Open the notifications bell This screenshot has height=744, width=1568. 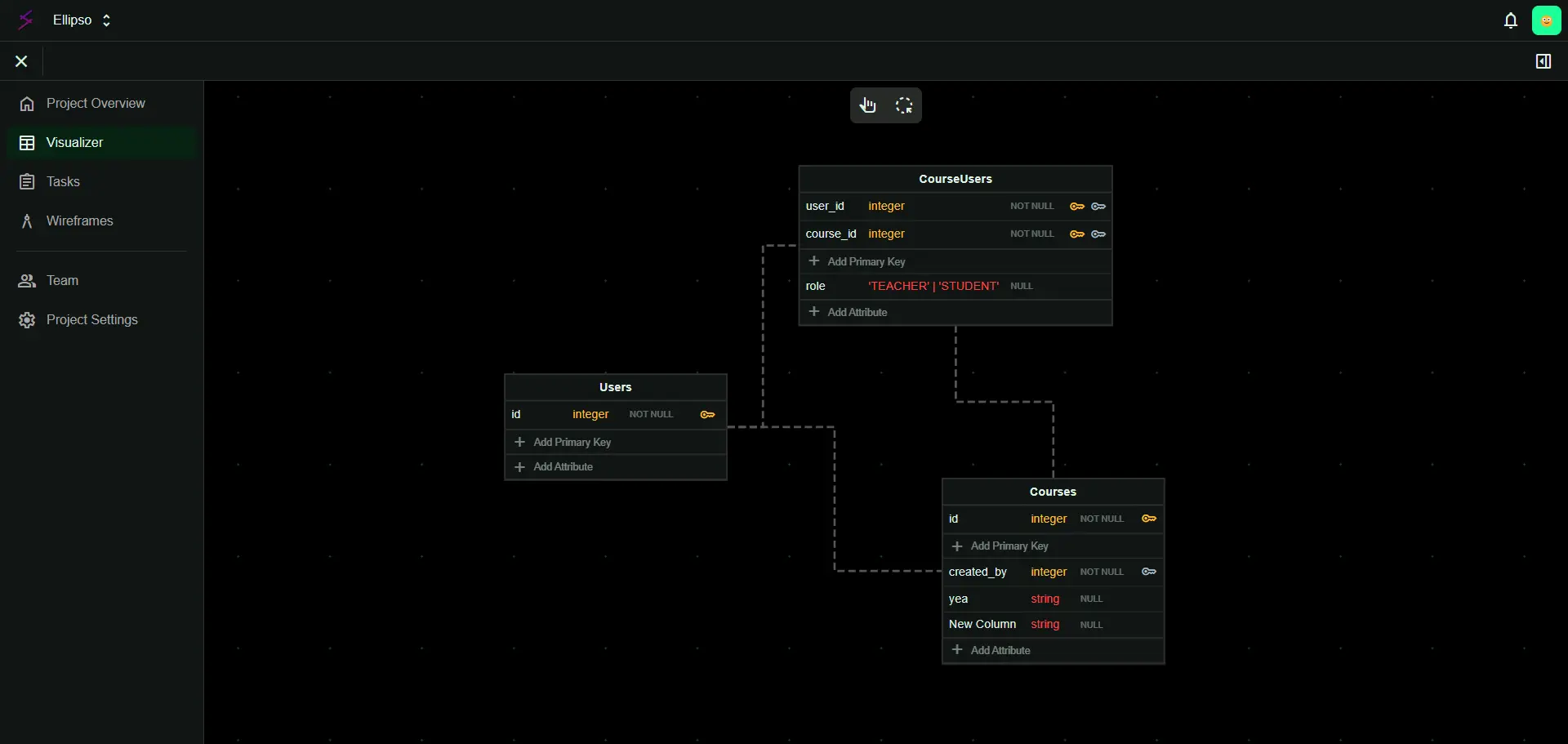(1510, 20)
